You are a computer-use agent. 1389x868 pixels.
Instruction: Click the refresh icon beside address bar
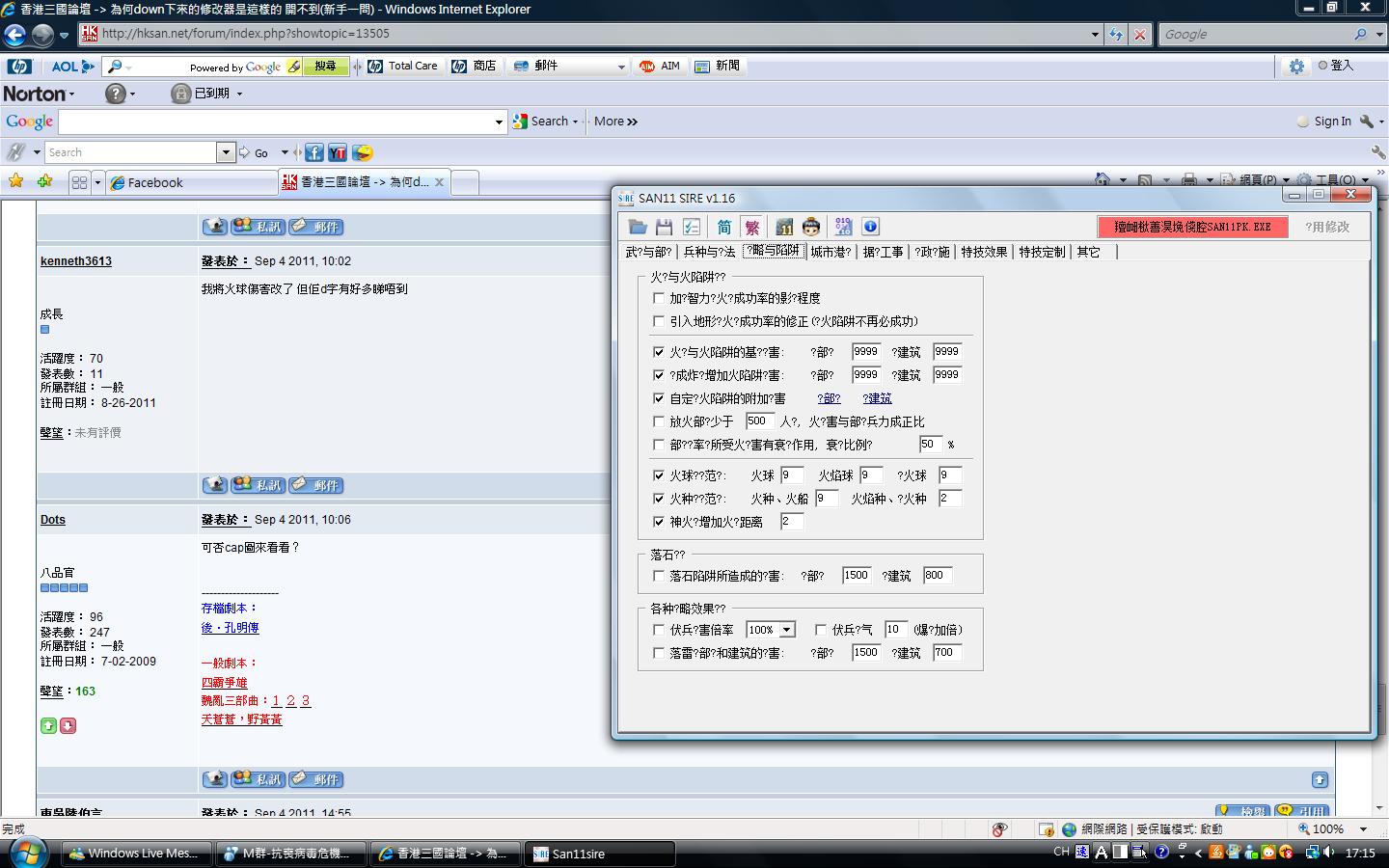pyautogui.click(x=1116, y=34)
